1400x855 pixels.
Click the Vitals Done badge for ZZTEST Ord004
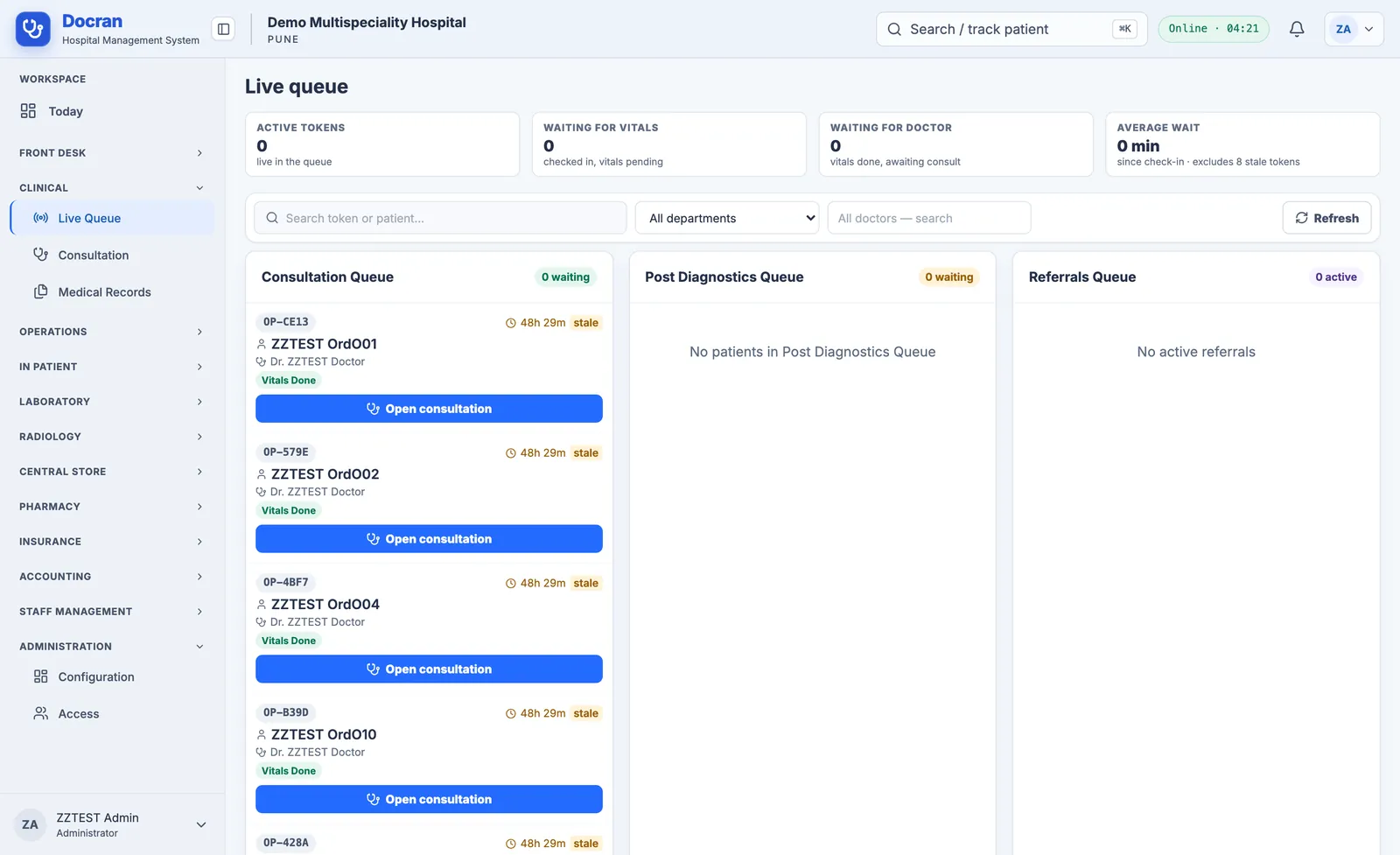tap(289, 641)
